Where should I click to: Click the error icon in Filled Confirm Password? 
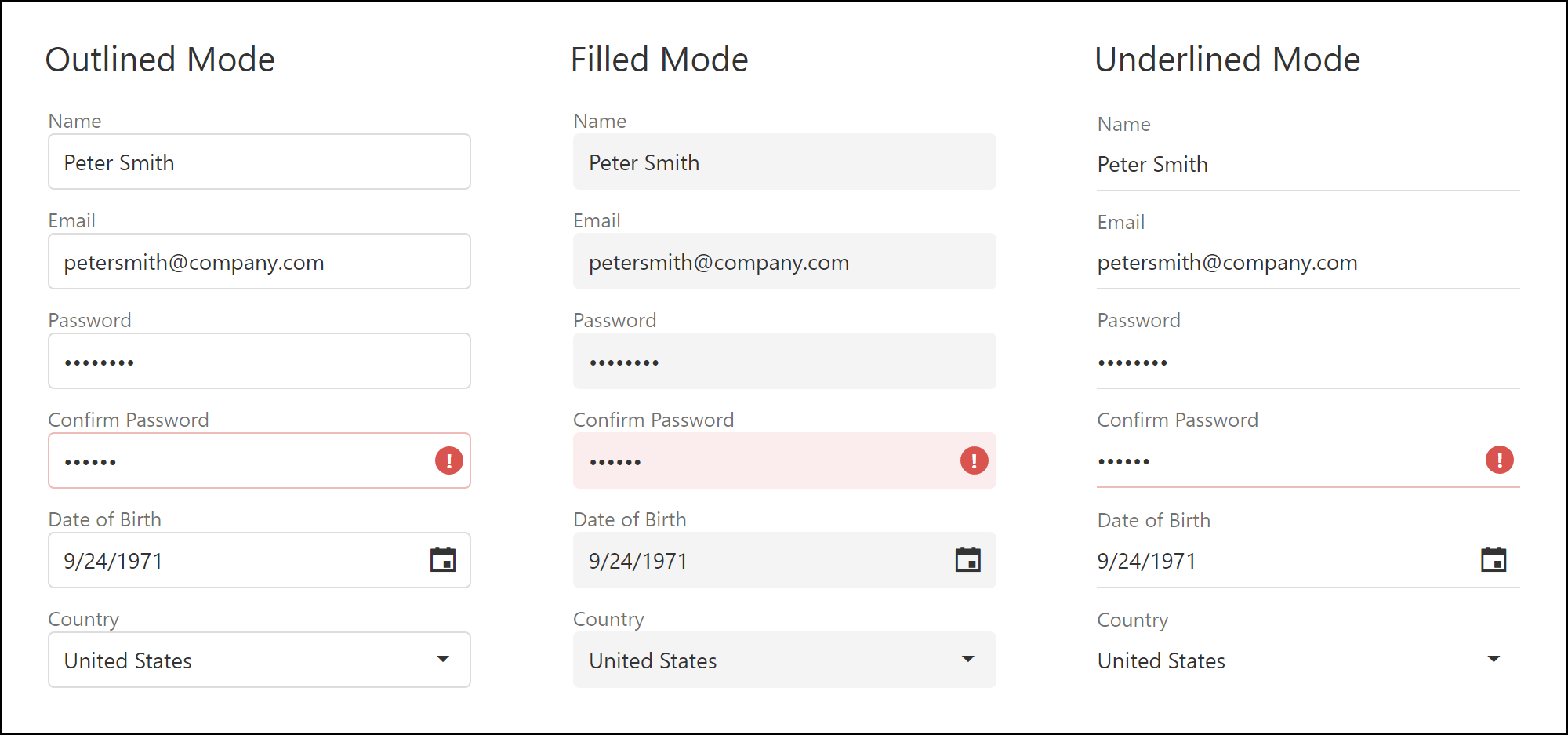(974, 460)
